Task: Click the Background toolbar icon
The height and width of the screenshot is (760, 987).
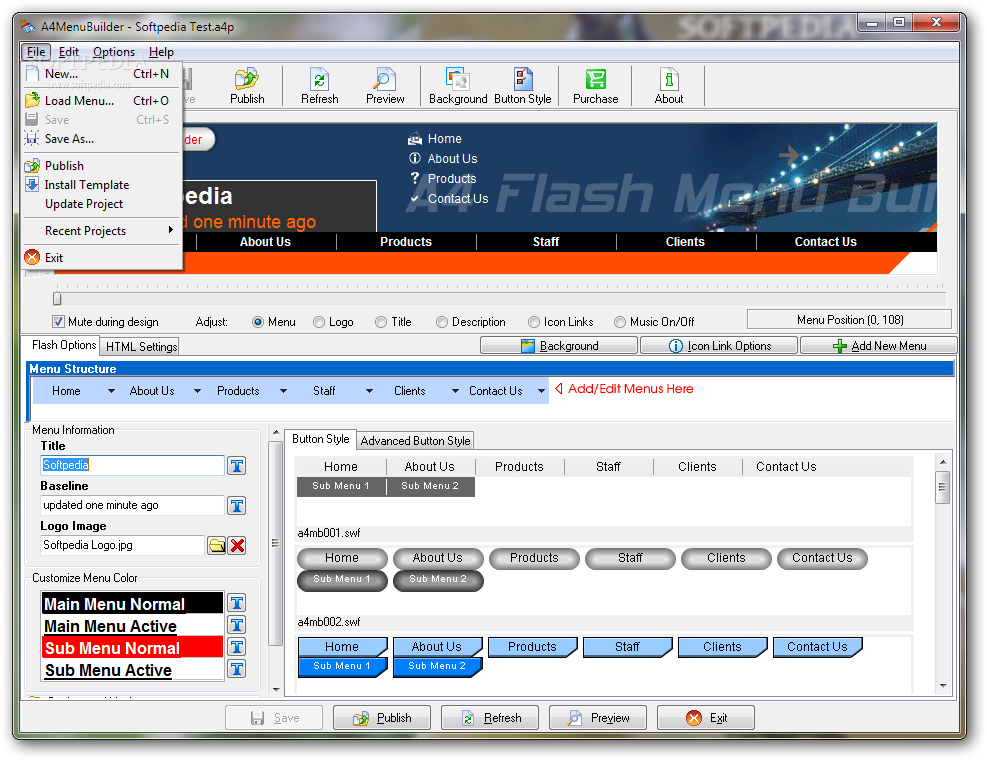Action: (458, 86)
